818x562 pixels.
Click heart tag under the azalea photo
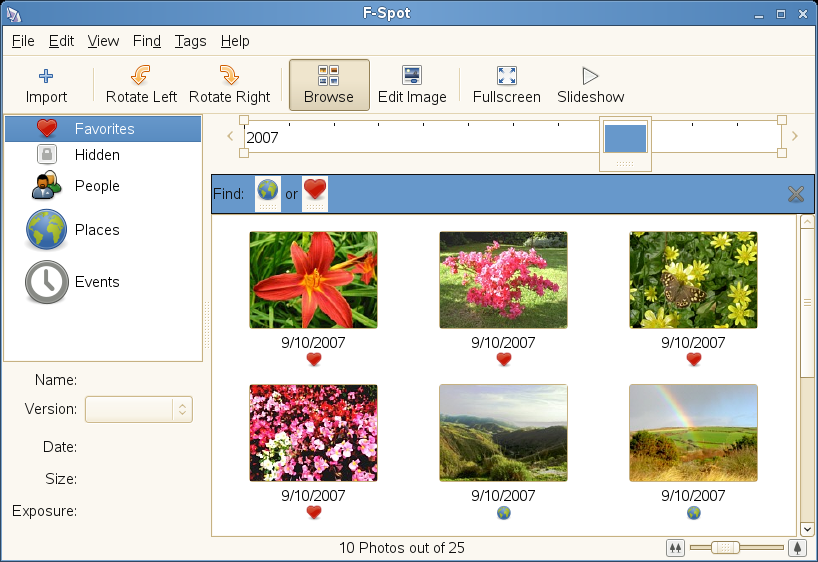click(x=503, y=360)
